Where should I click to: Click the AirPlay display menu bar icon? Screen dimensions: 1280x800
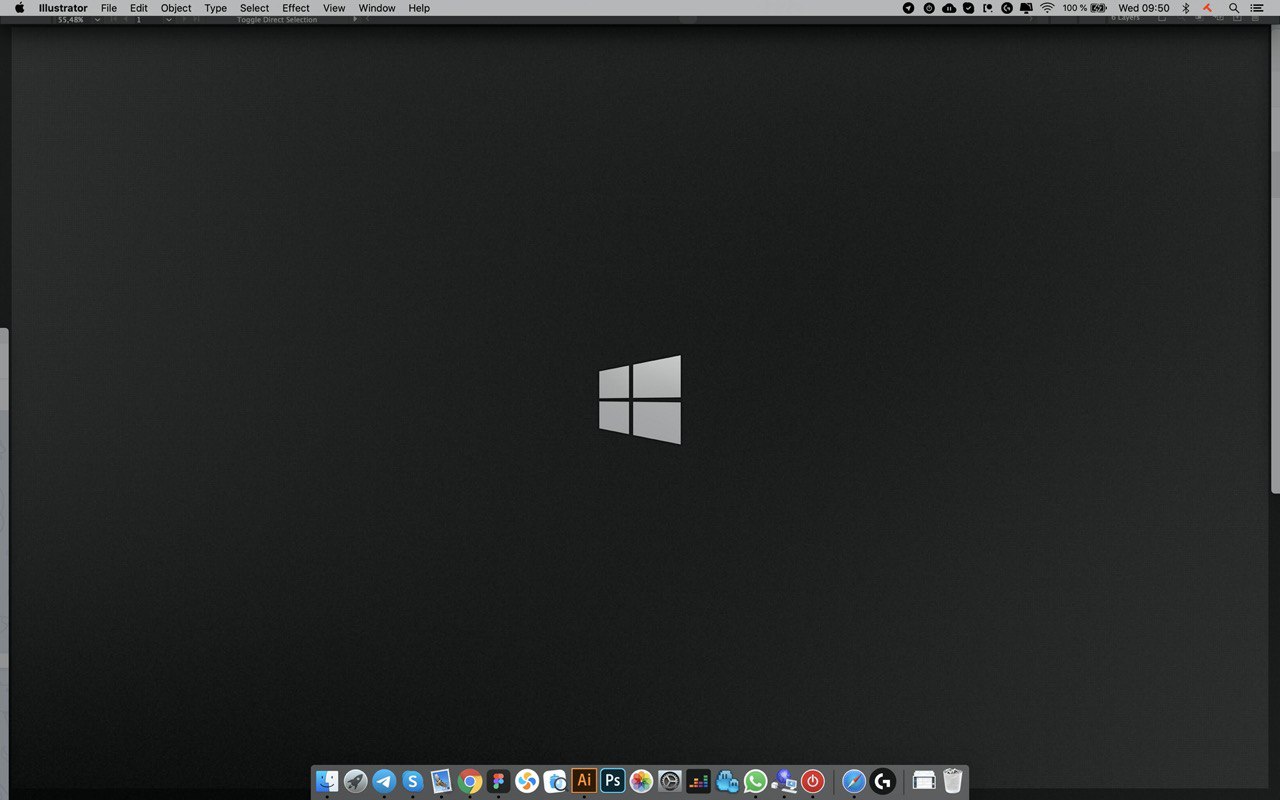tap(1026, 8)
